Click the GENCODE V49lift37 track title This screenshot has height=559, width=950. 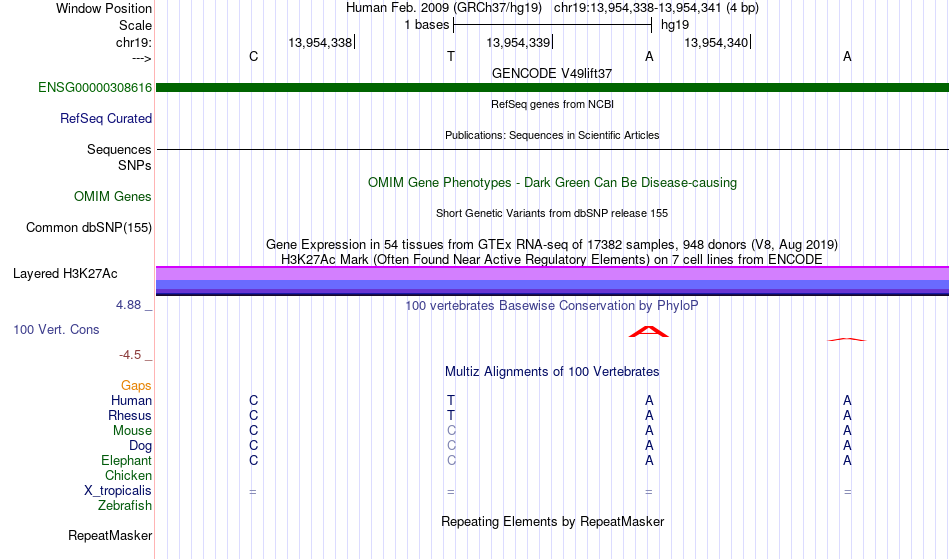[552, 73]
